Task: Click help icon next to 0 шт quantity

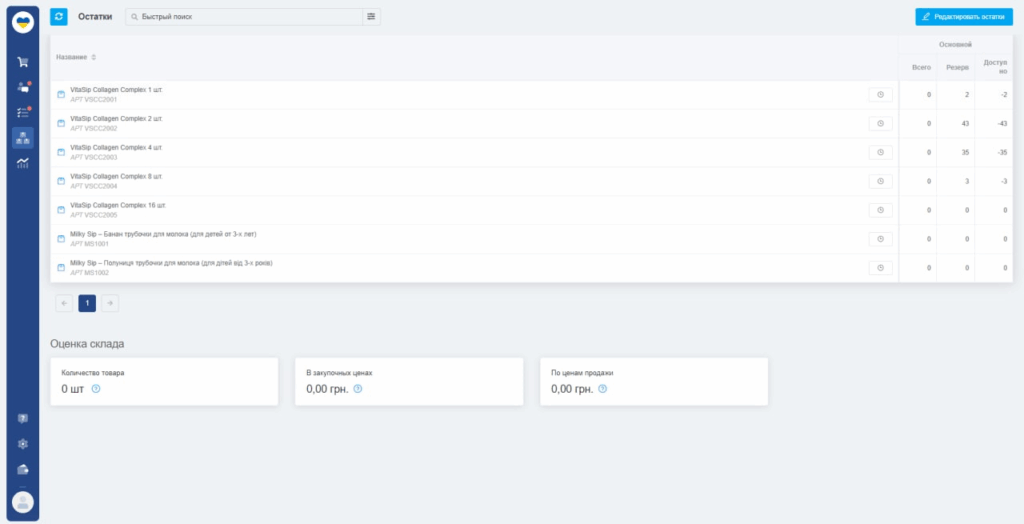Action: 96,389
